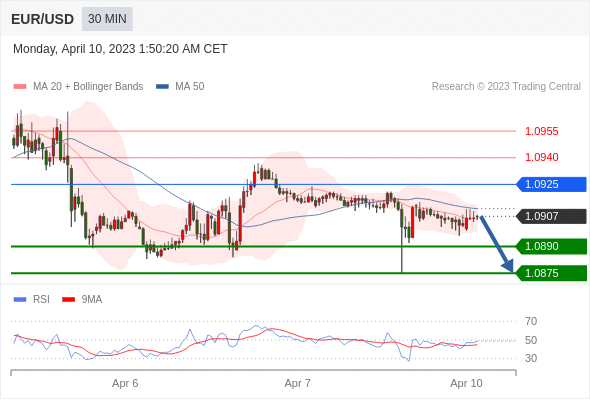590x400 pixels.
Task: Click the 30 MIN timeframe button
Action: pos(107,19)
